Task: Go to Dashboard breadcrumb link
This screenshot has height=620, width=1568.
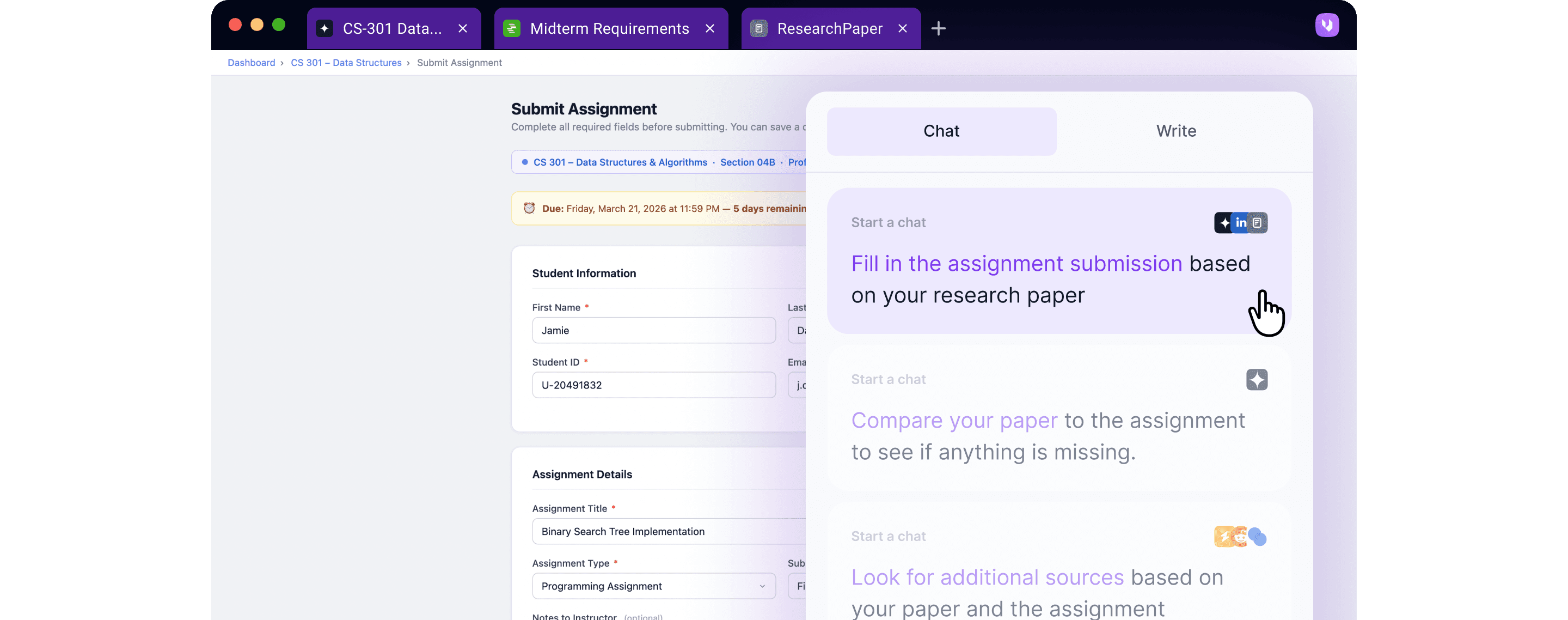Action: click(252, 63)
